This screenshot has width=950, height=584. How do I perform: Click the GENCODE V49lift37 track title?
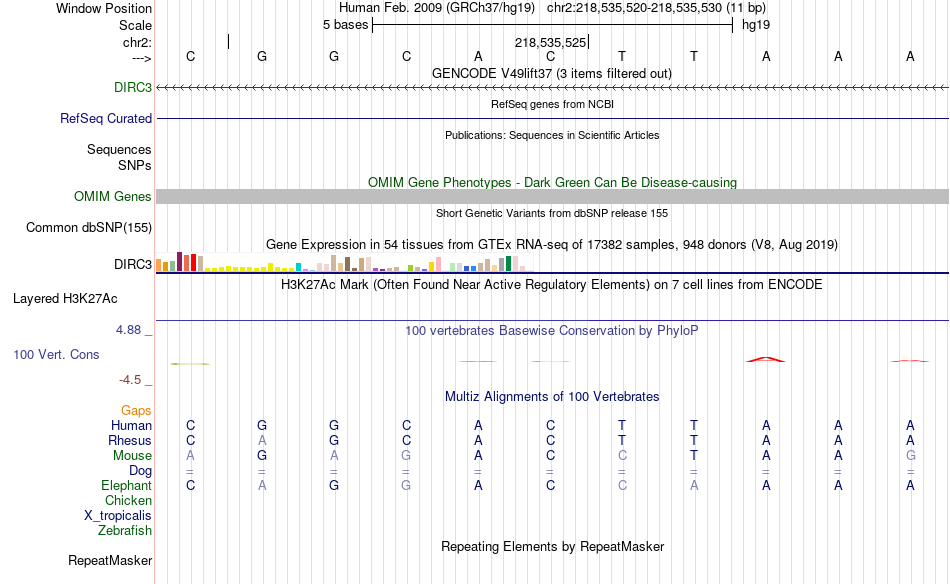pyautogui.click(x=552, y=73)
